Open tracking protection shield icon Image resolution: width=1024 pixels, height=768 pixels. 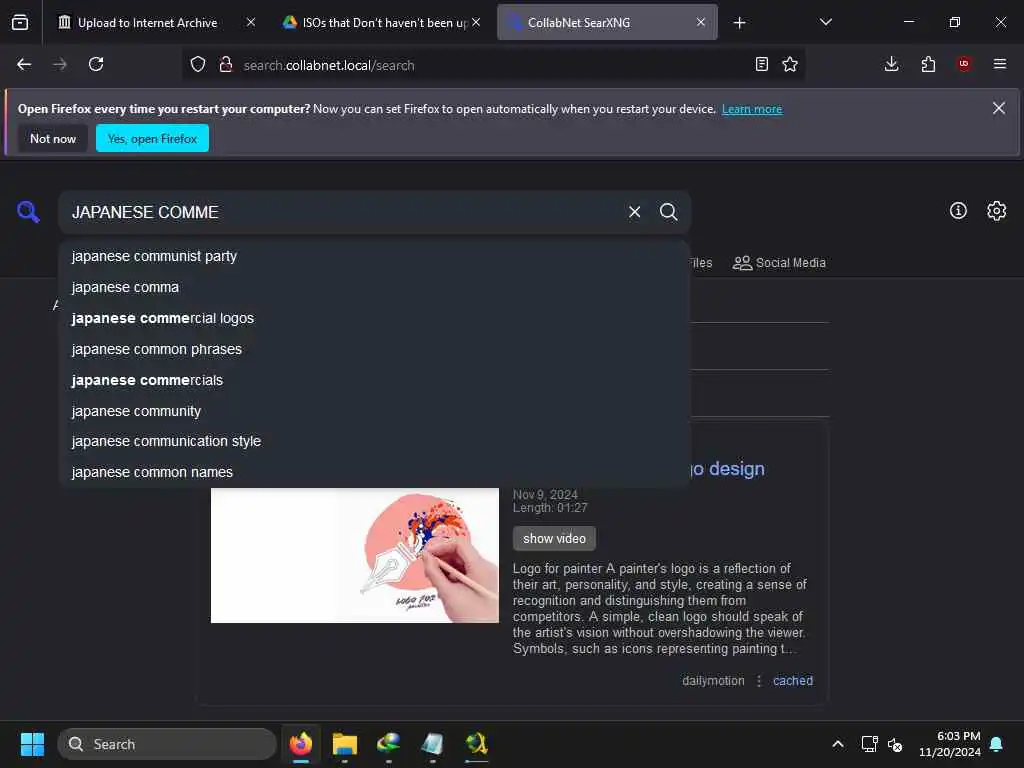198,64
